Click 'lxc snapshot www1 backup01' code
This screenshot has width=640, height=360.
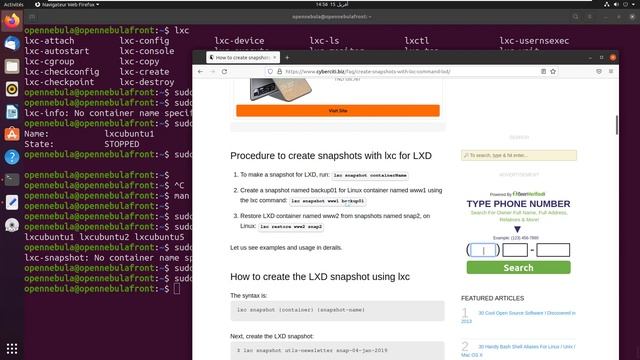click(327, 201)
